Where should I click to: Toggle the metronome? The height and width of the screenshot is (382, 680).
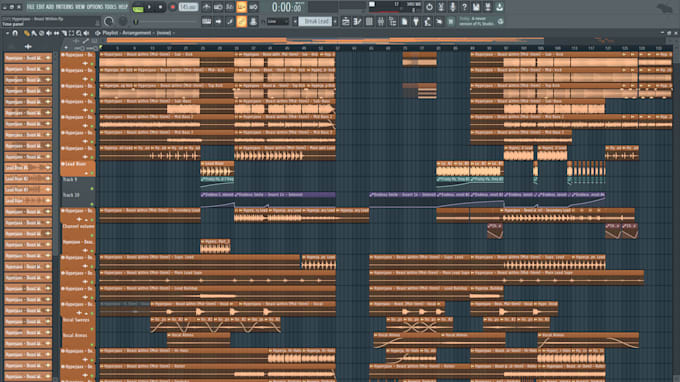pyautogui.click(x=207, y=7)
